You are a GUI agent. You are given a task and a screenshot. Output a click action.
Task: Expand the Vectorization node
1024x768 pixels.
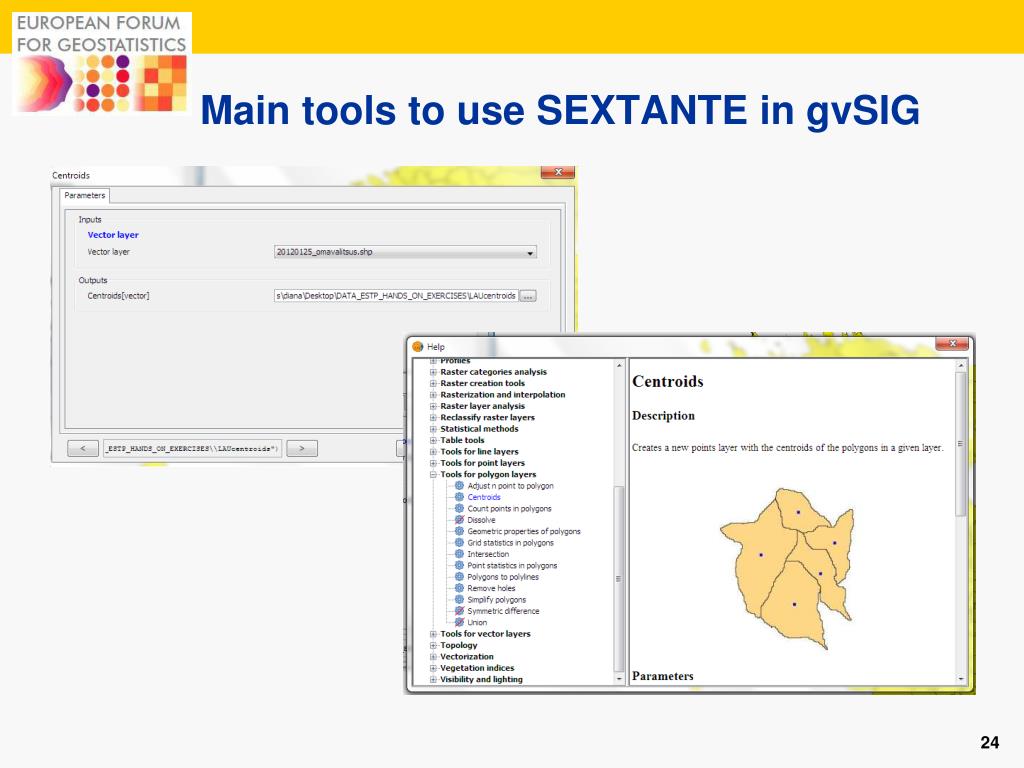tap(433, 657)
